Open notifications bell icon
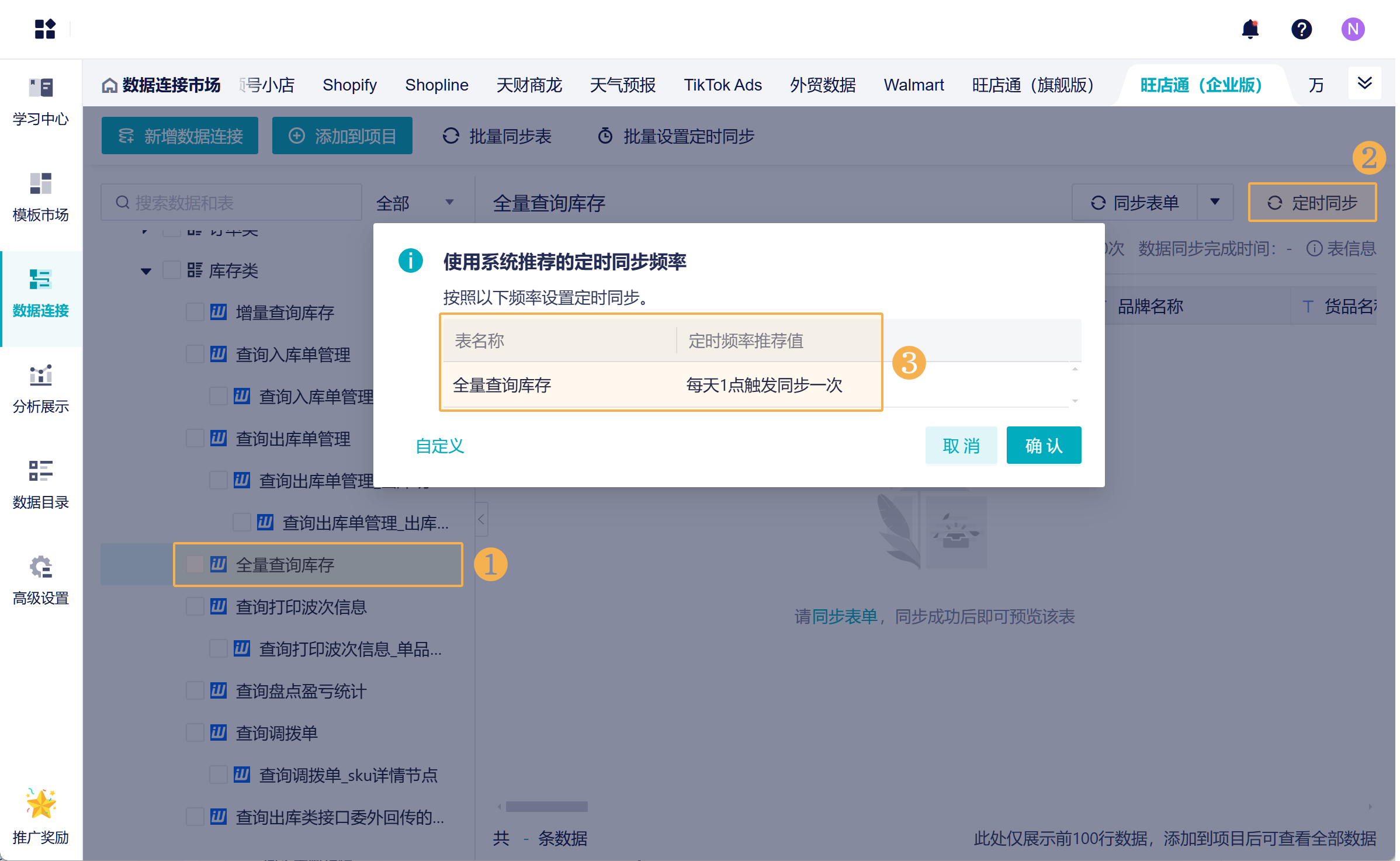 [x=1250, y=29]
